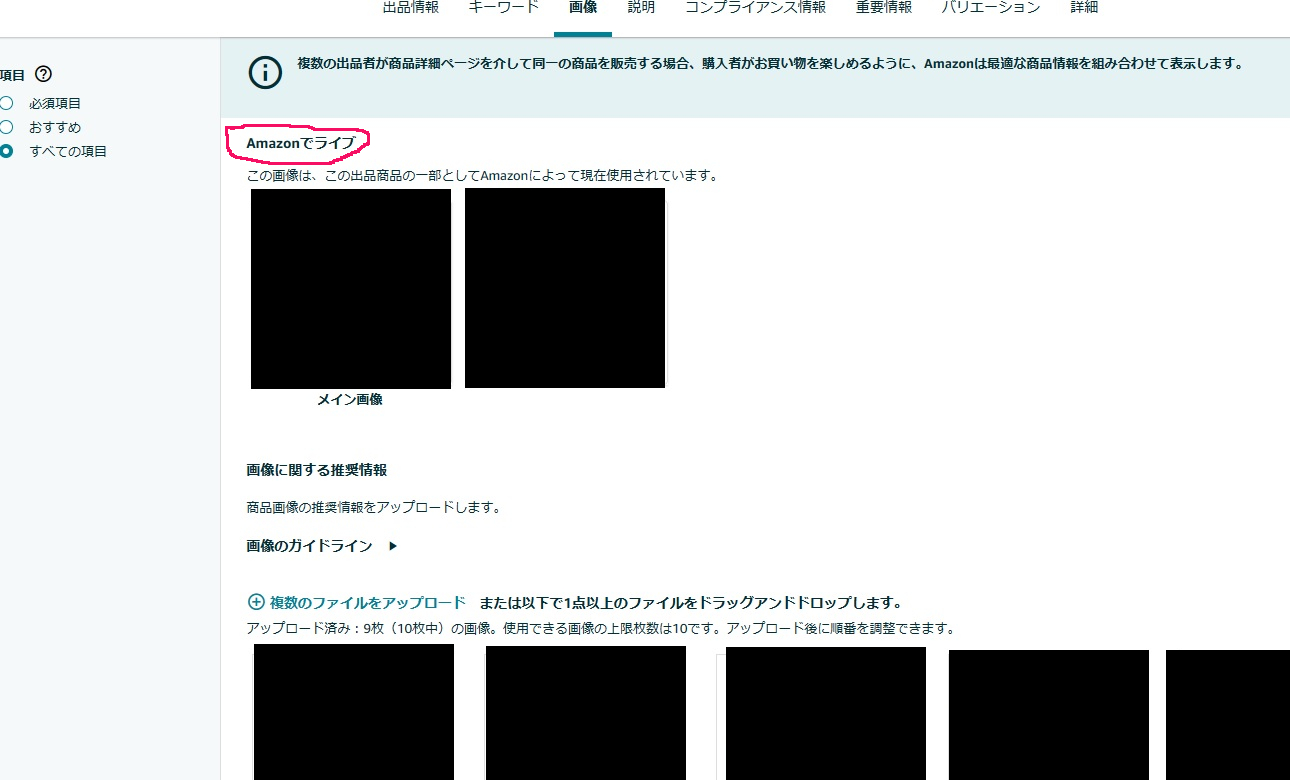Select the おすすめ radio button
Viewport: 1290px width, 780px height.
pyautogui.click(x=8, y=127)
